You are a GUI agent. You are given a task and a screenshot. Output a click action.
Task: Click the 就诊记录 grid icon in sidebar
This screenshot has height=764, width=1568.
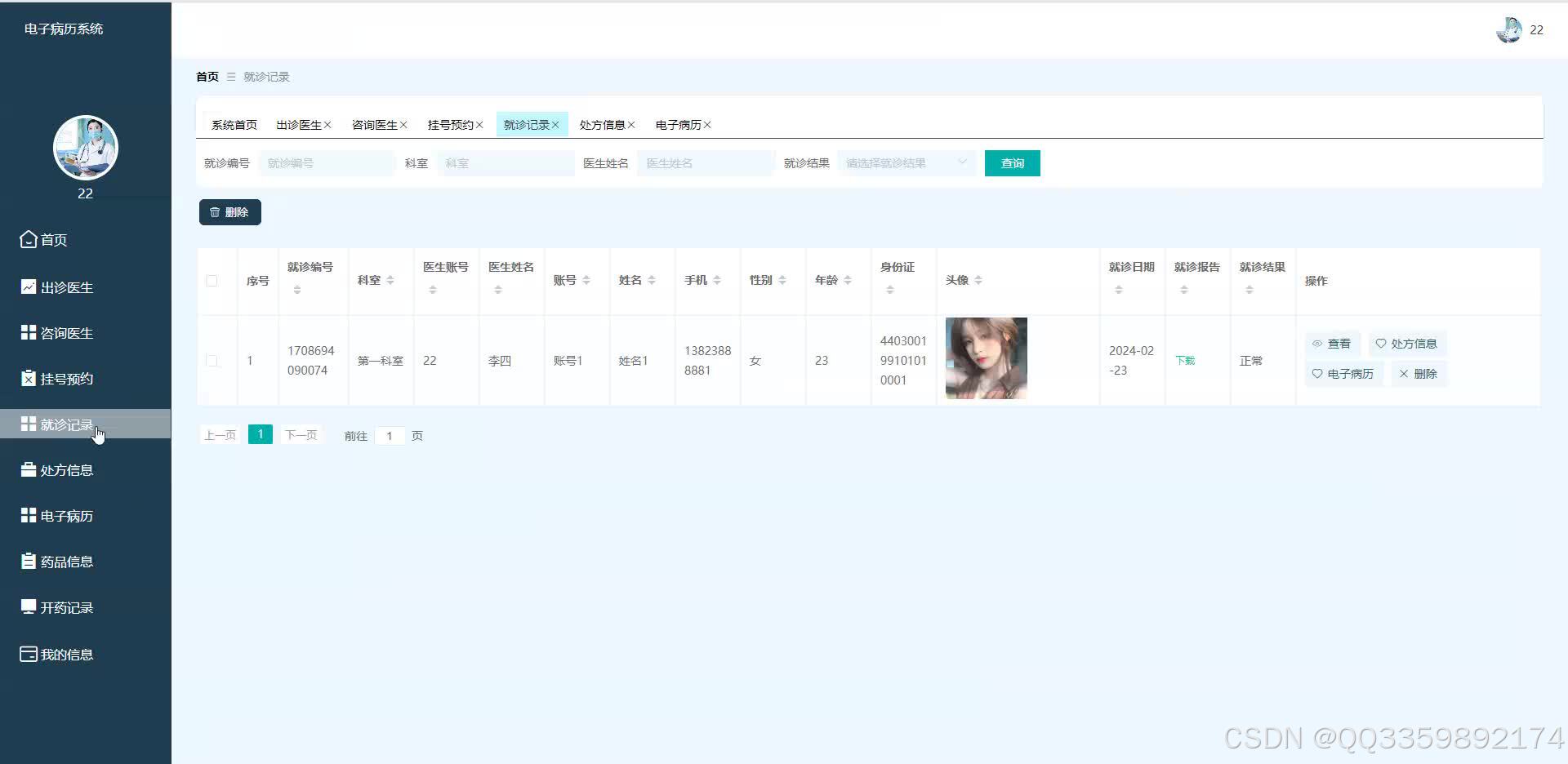point(29,424)
